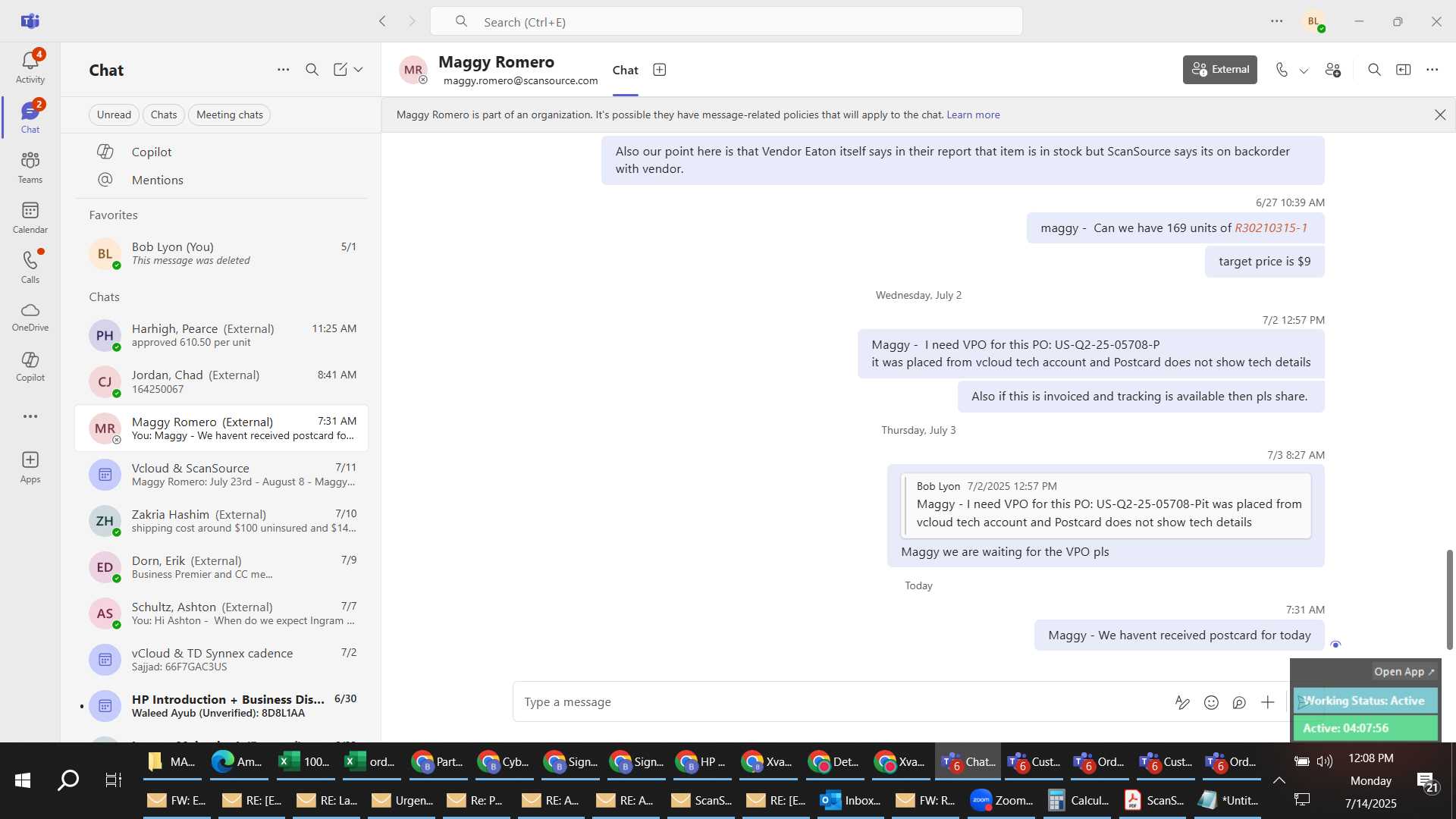This screenshot has height=819, width=1456.
Task: Open chat with Dorn, Erik
Action: [x=221, y=566]
